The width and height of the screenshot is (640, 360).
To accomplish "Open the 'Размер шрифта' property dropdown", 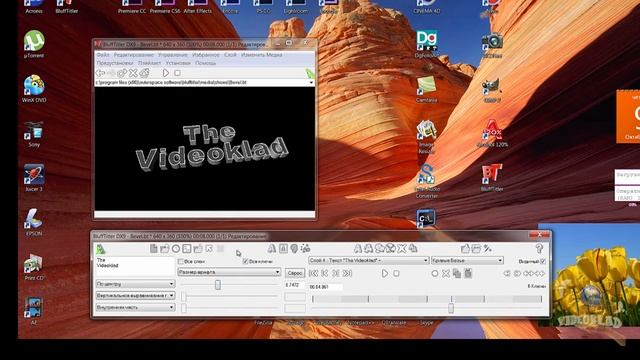I will click(x=229, y=272).
